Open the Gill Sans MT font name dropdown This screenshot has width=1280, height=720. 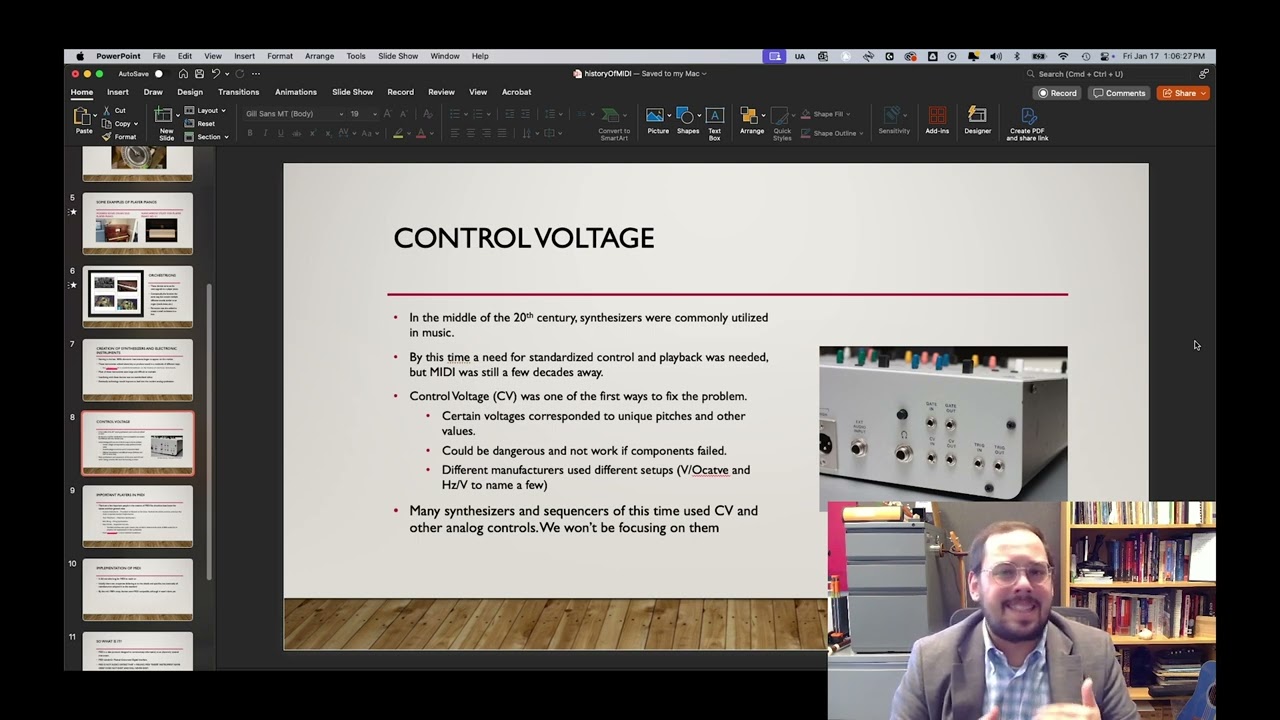coord(341,114)
